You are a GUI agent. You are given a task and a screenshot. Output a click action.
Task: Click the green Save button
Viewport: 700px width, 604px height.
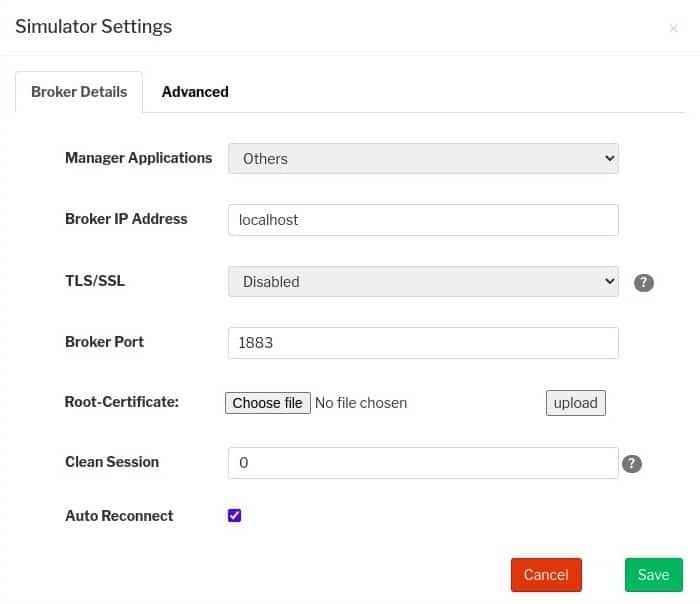click(x=654, y=575)
